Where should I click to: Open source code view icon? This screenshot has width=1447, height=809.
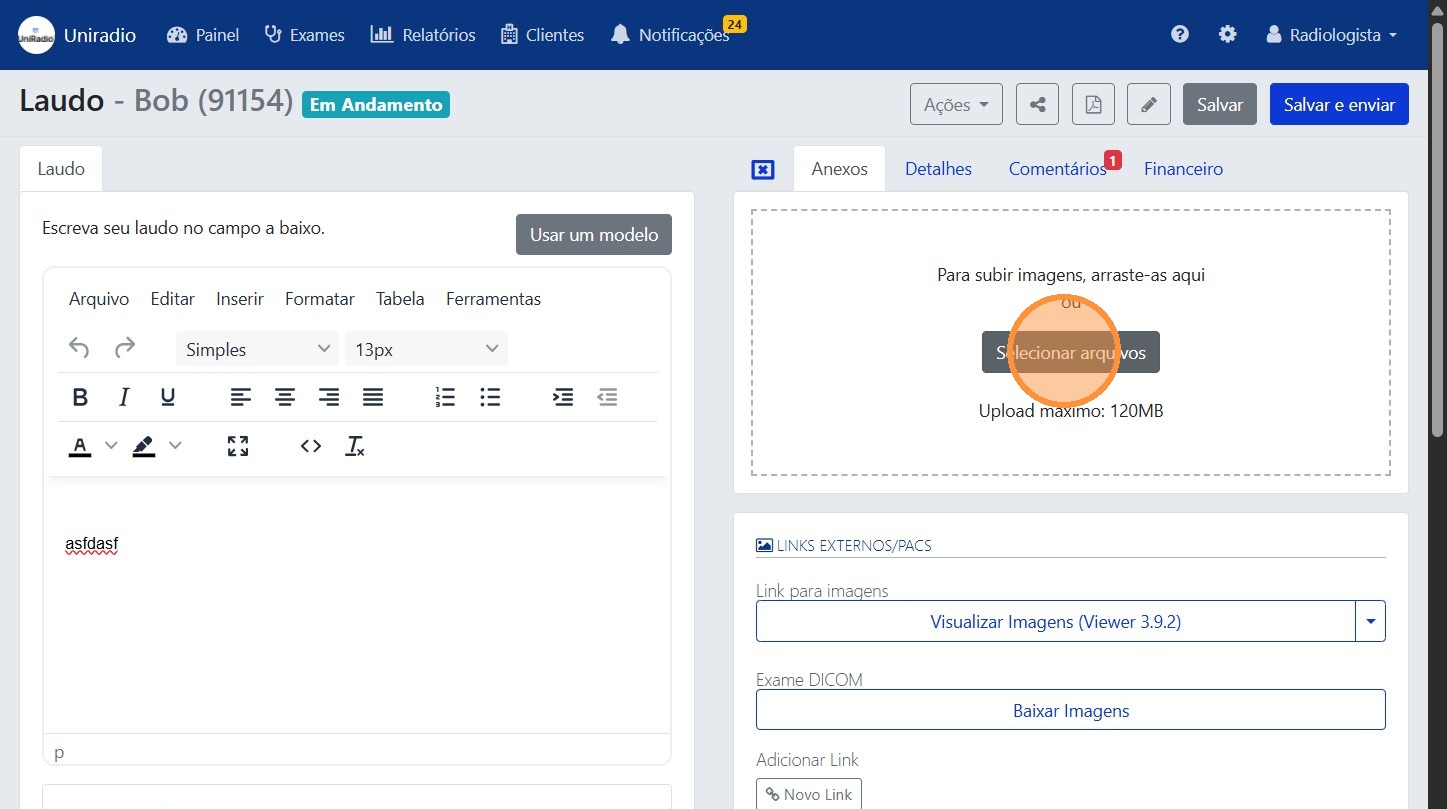pos(311,446)
